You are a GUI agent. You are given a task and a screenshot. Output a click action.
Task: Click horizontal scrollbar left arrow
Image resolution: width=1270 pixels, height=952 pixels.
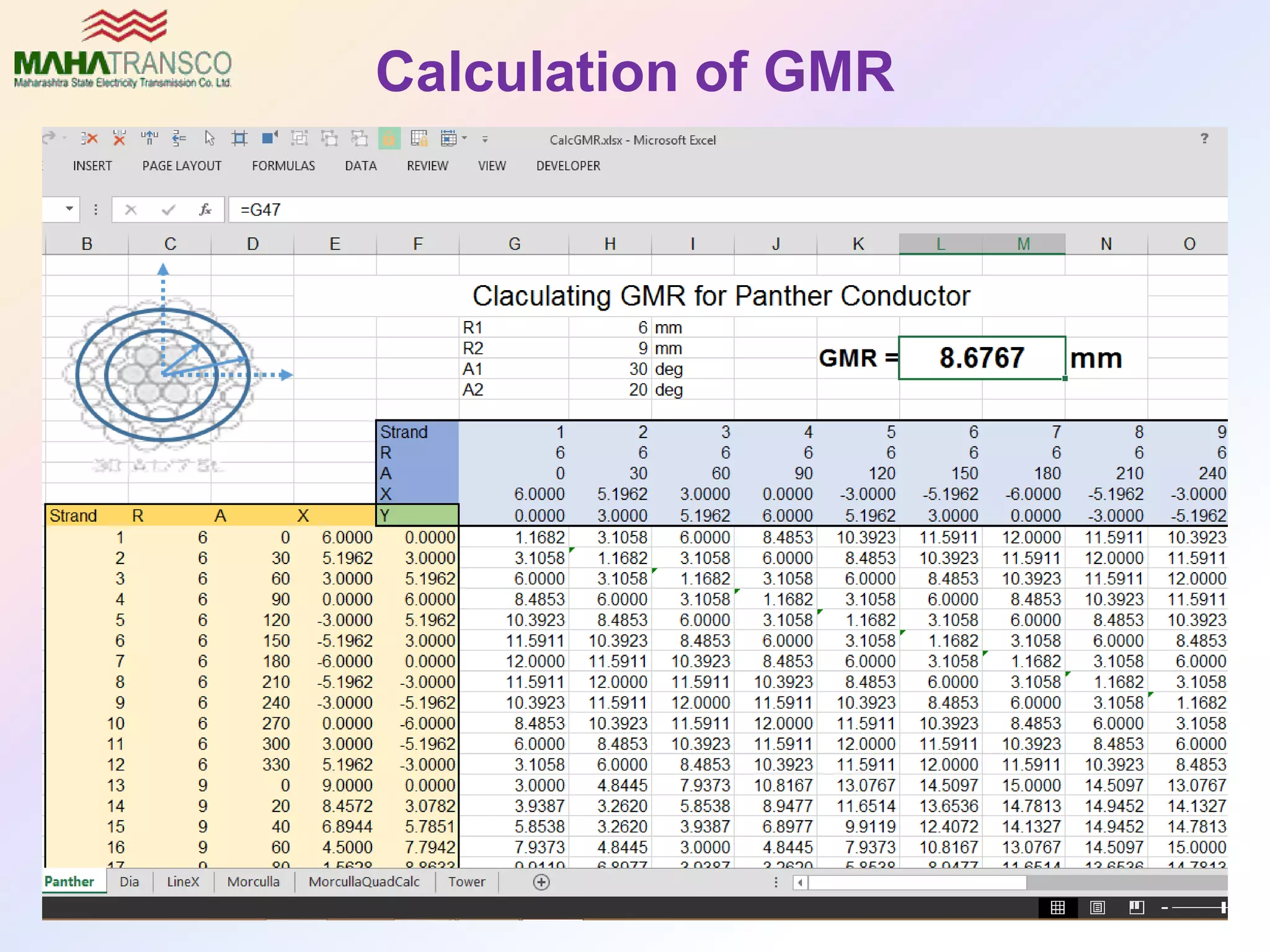coord(801,882)
